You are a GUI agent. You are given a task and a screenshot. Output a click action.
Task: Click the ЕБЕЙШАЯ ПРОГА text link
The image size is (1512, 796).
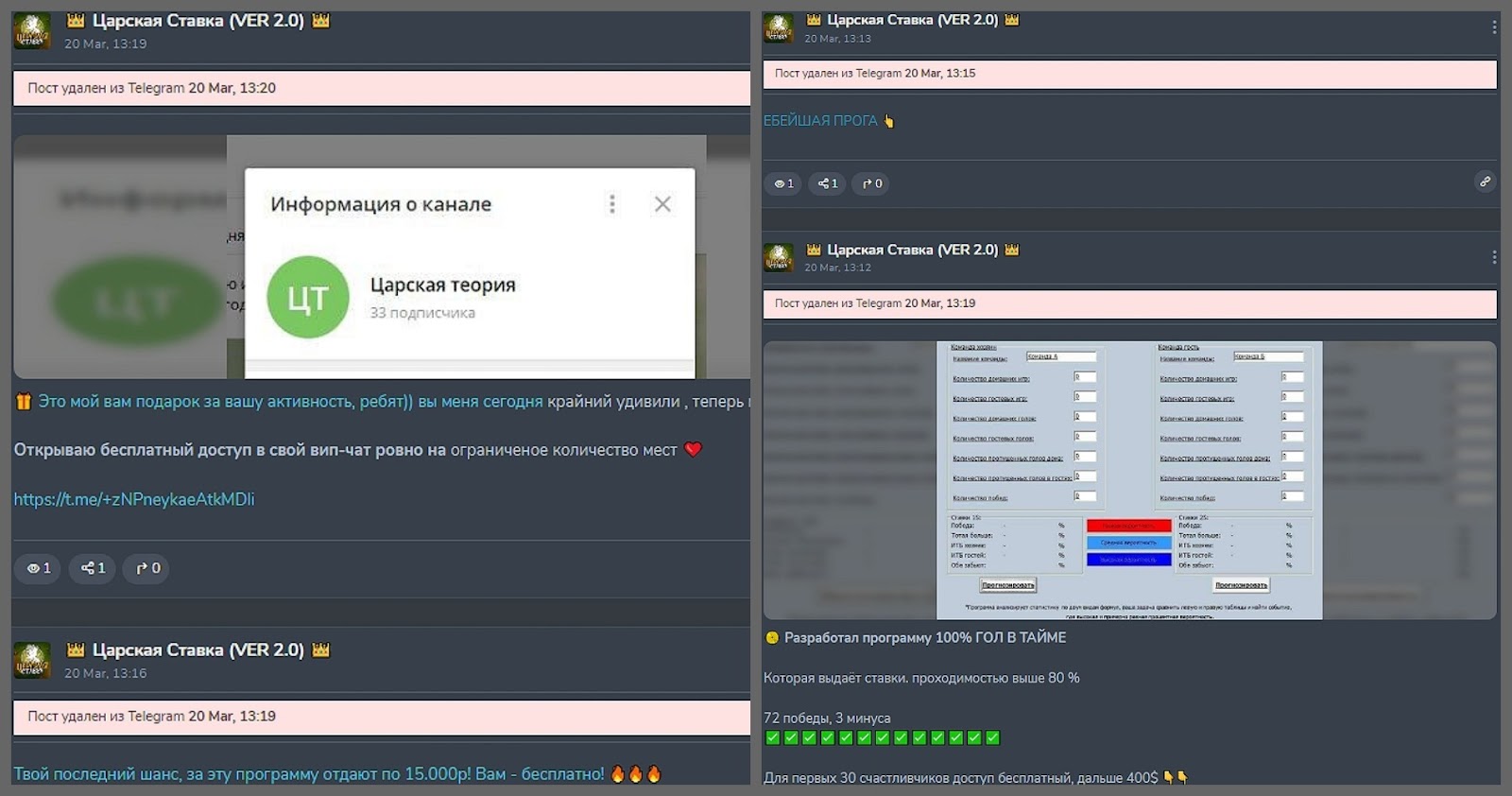(x=820, y=121)
